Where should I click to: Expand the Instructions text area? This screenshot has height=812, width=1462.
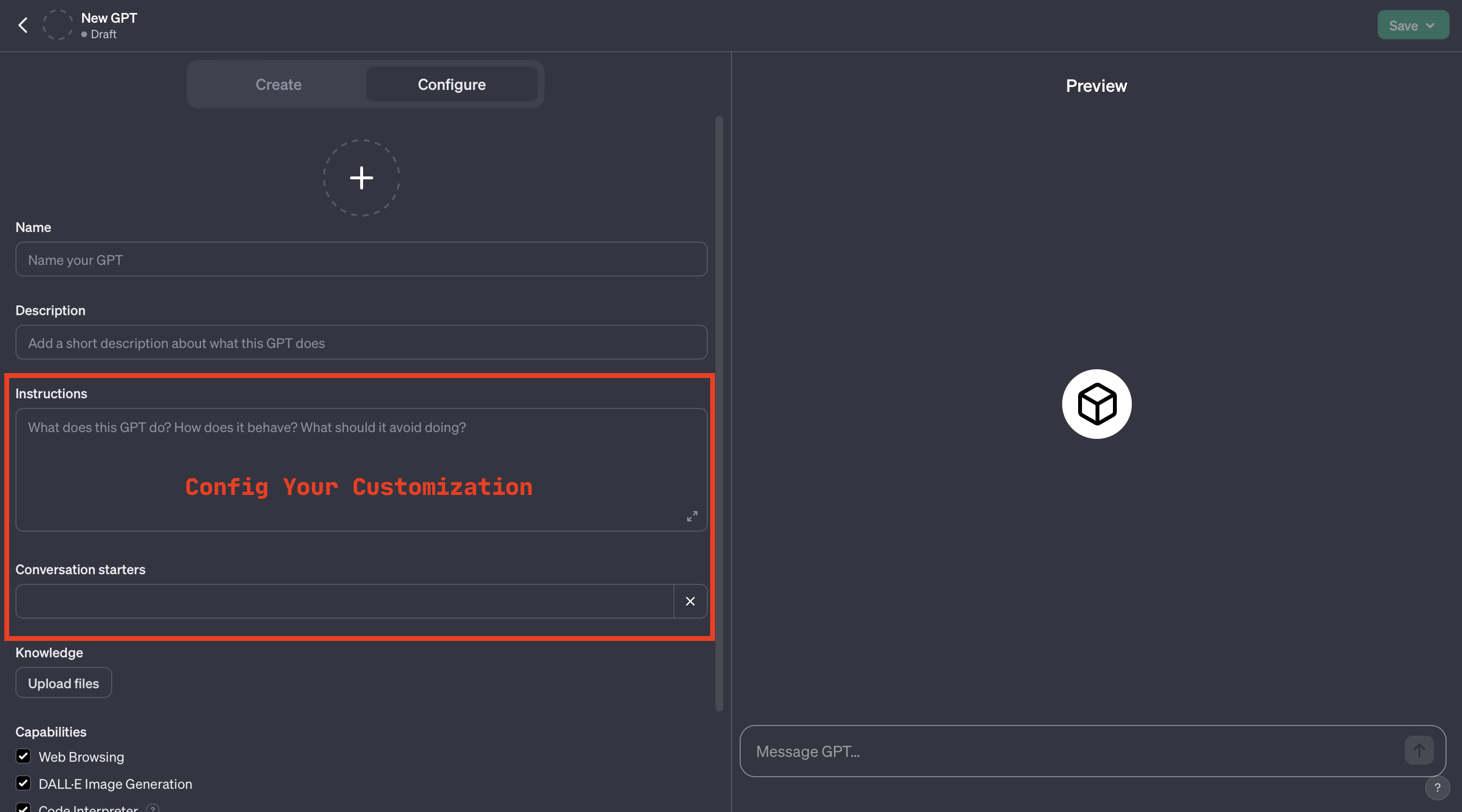(691, 516)
